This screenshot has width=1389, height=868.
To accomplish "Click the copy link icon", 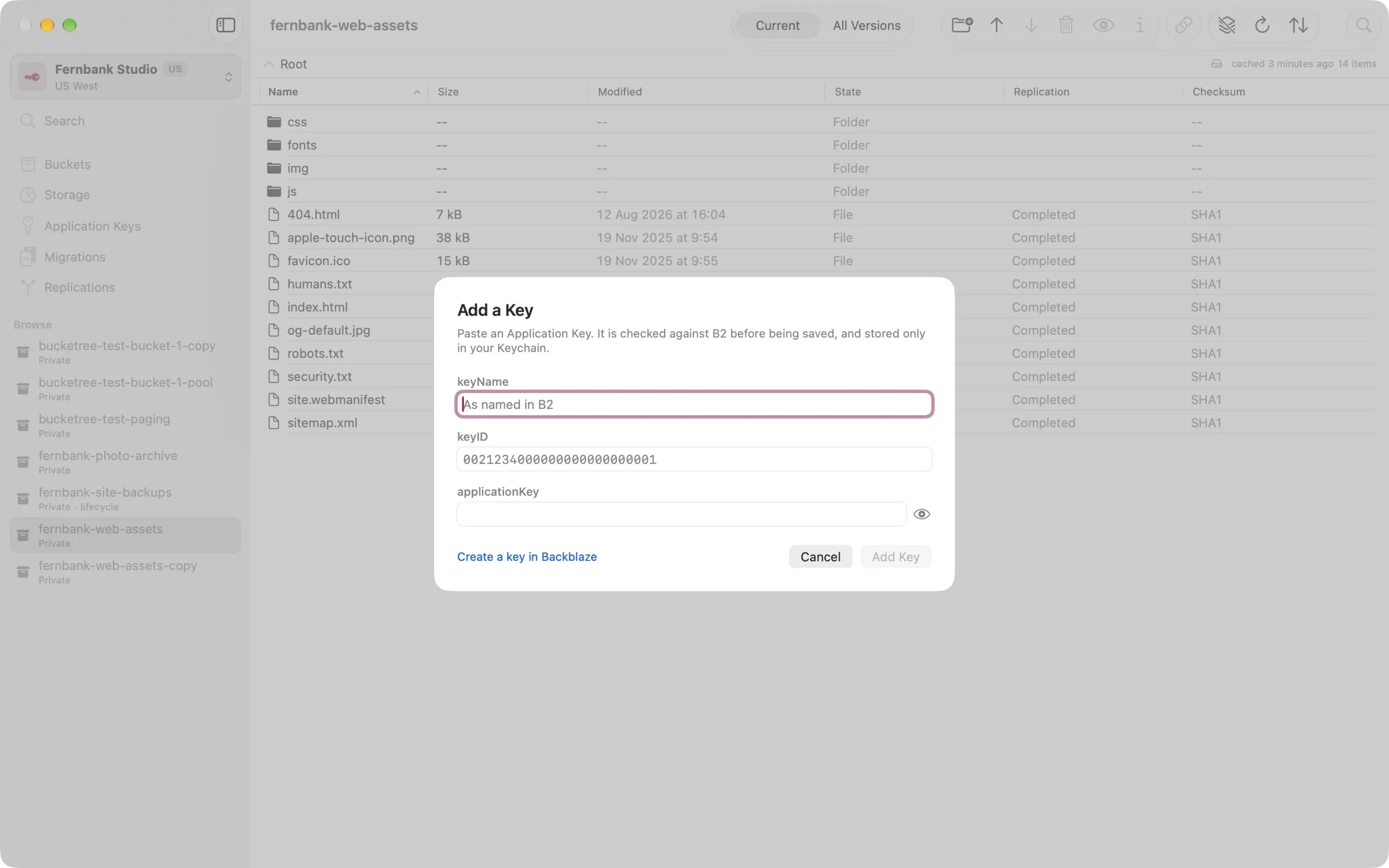I will [1183, 25].
